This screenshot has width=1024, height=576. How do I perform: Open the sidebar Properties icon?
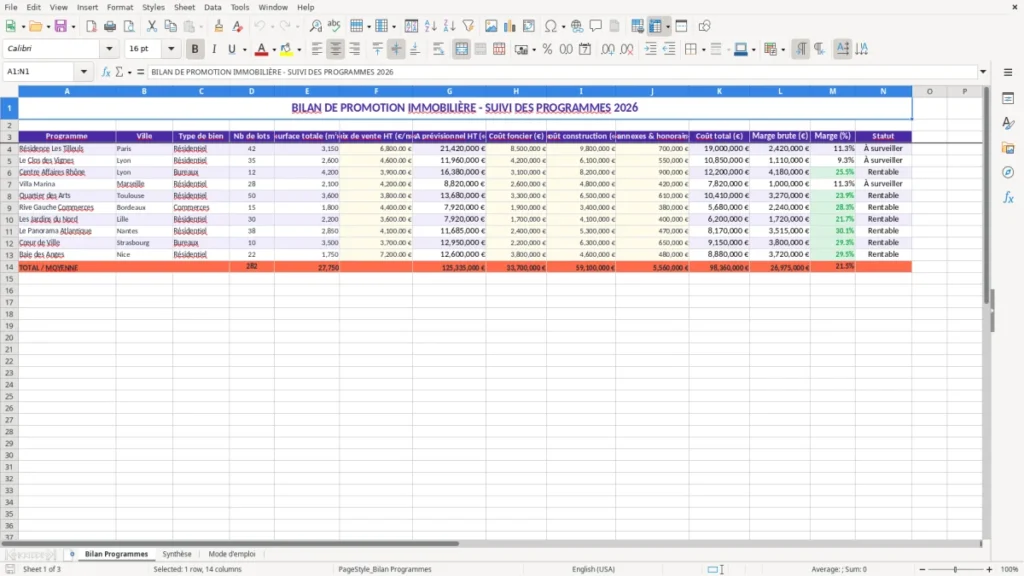click(x=1008, y=98)
